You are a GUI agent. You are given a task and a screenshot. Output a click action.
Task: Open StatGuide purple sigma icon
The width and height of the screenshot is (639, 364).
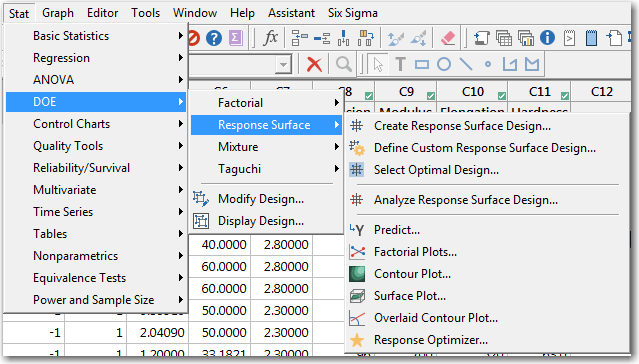236,38
